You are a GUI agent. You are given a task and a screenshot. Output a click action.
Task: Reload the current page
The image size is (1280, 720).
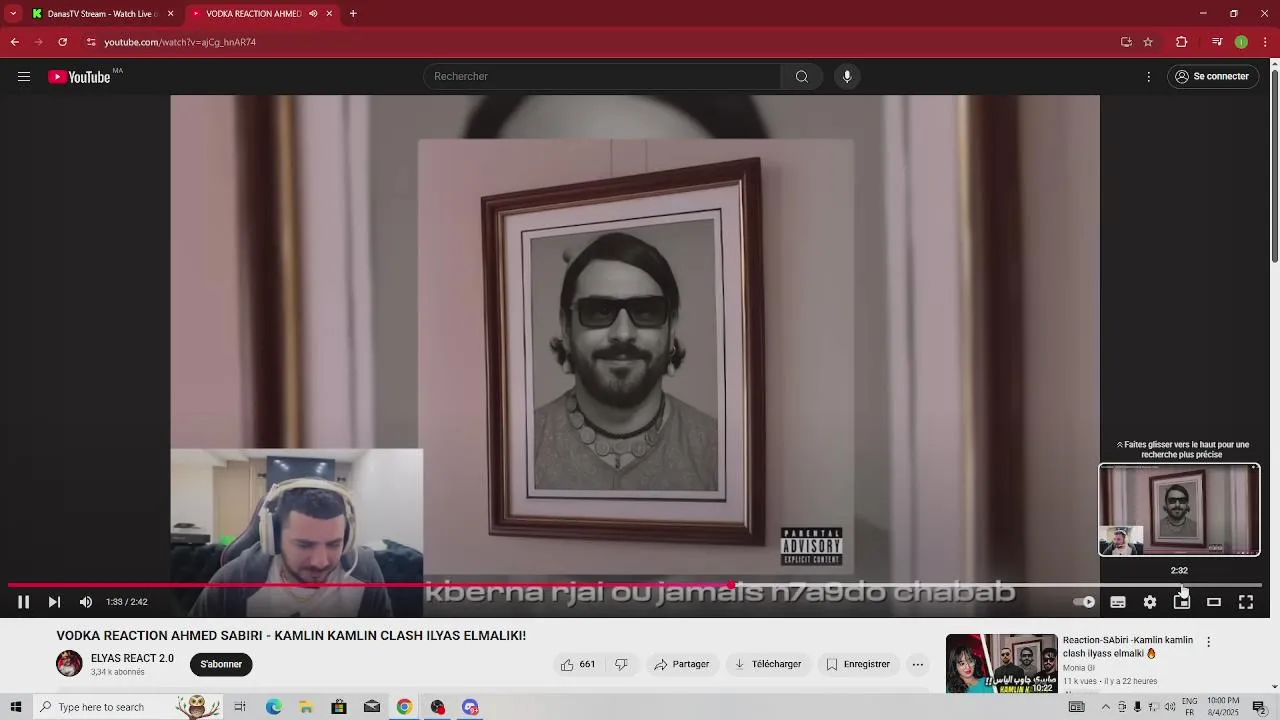[x=62, y=42]
